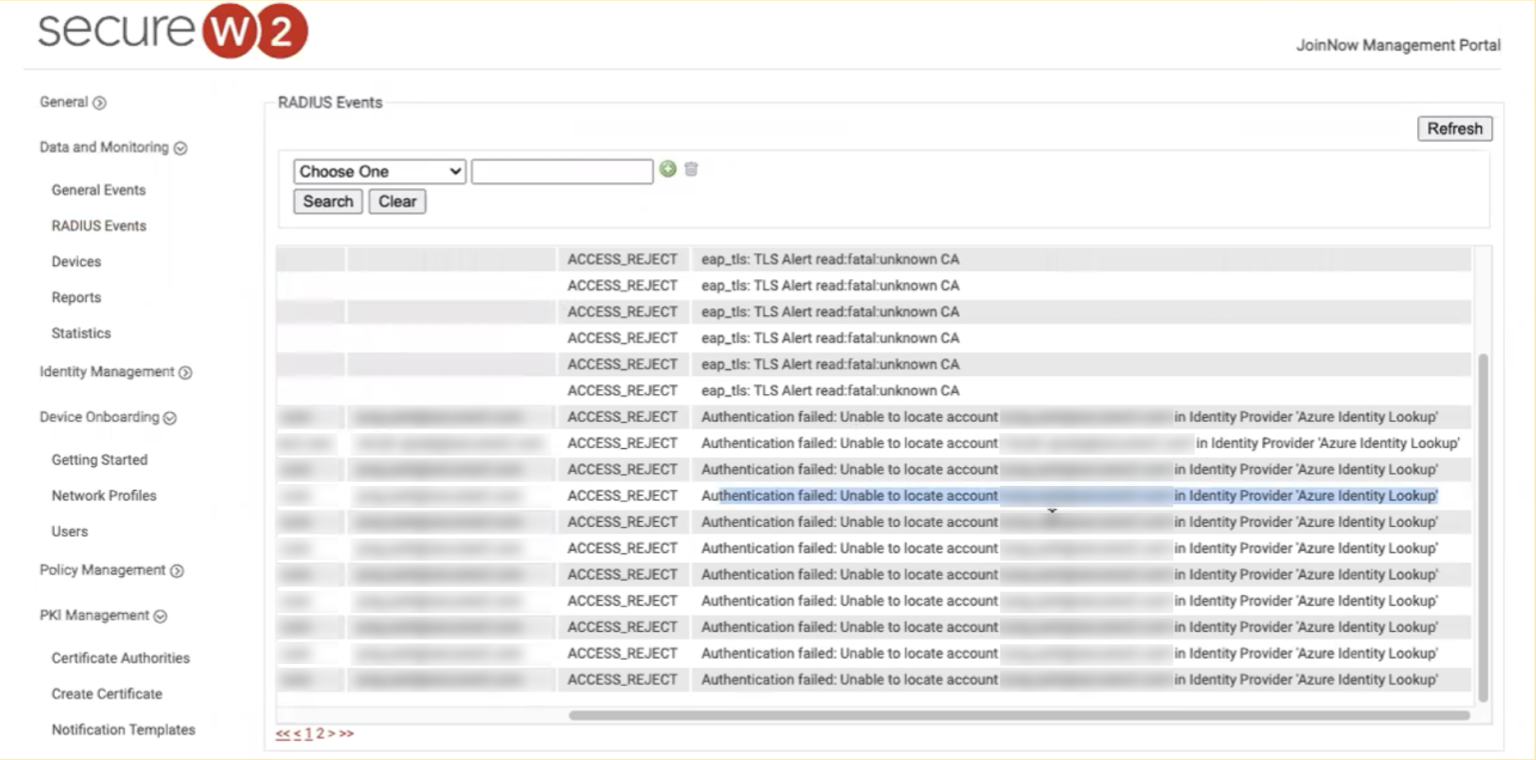
Task: Open General Events in the sidebar
Action: click(x=98, y=189)
